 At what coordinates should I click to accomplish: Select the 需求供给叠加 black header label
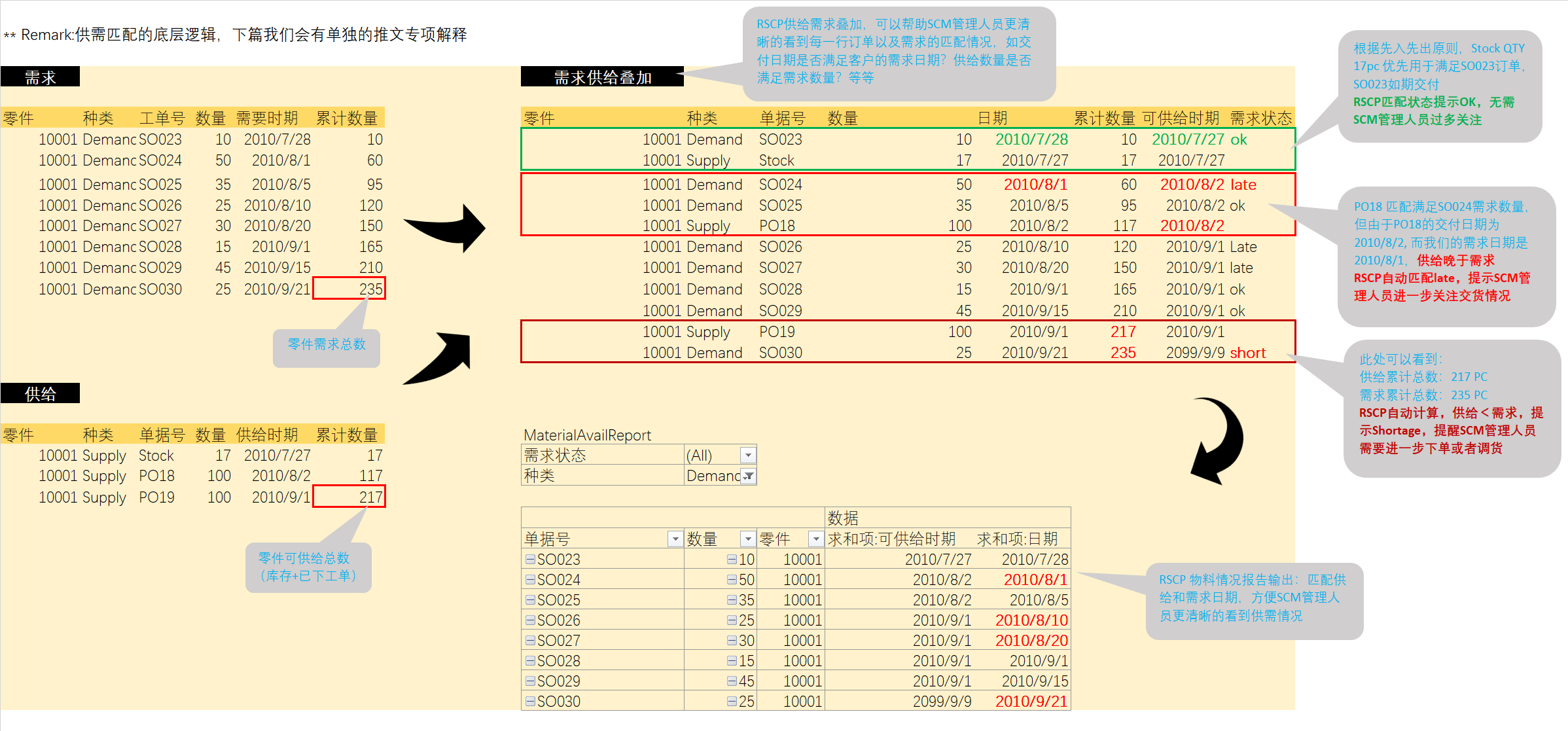coord(602,77)
